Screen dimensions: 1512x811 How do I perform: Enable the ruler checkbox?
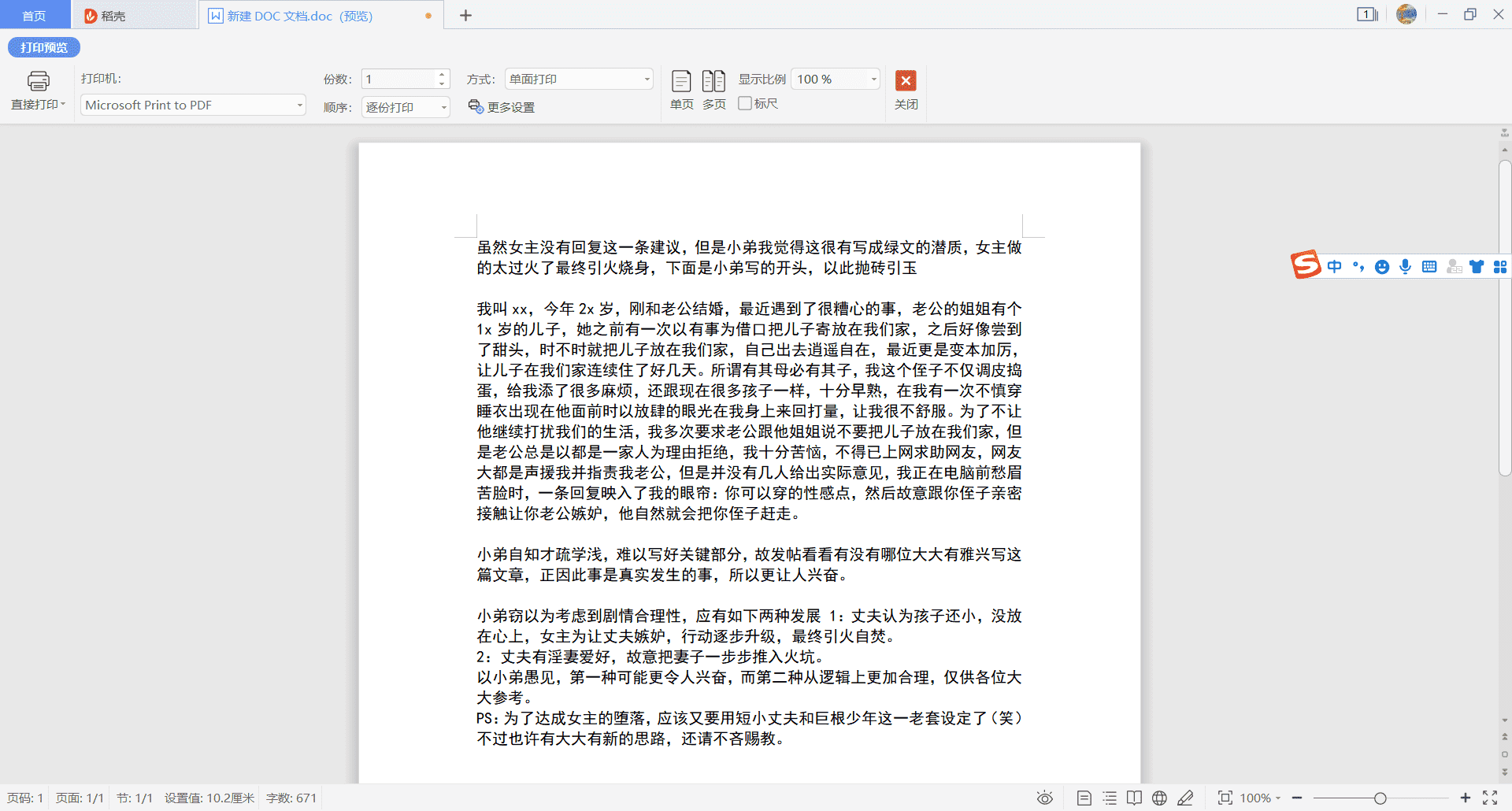[745, 103]
